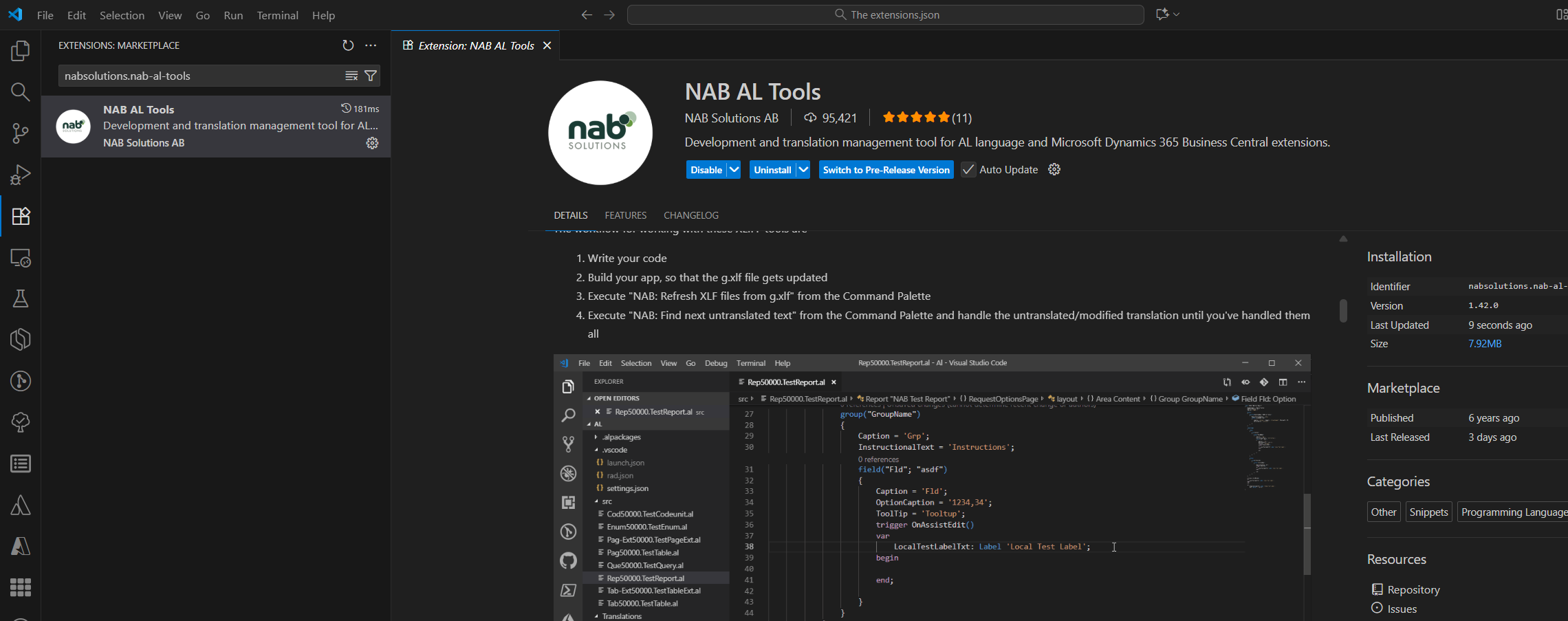Open the Copilot chat icon in title bar

1162,14
